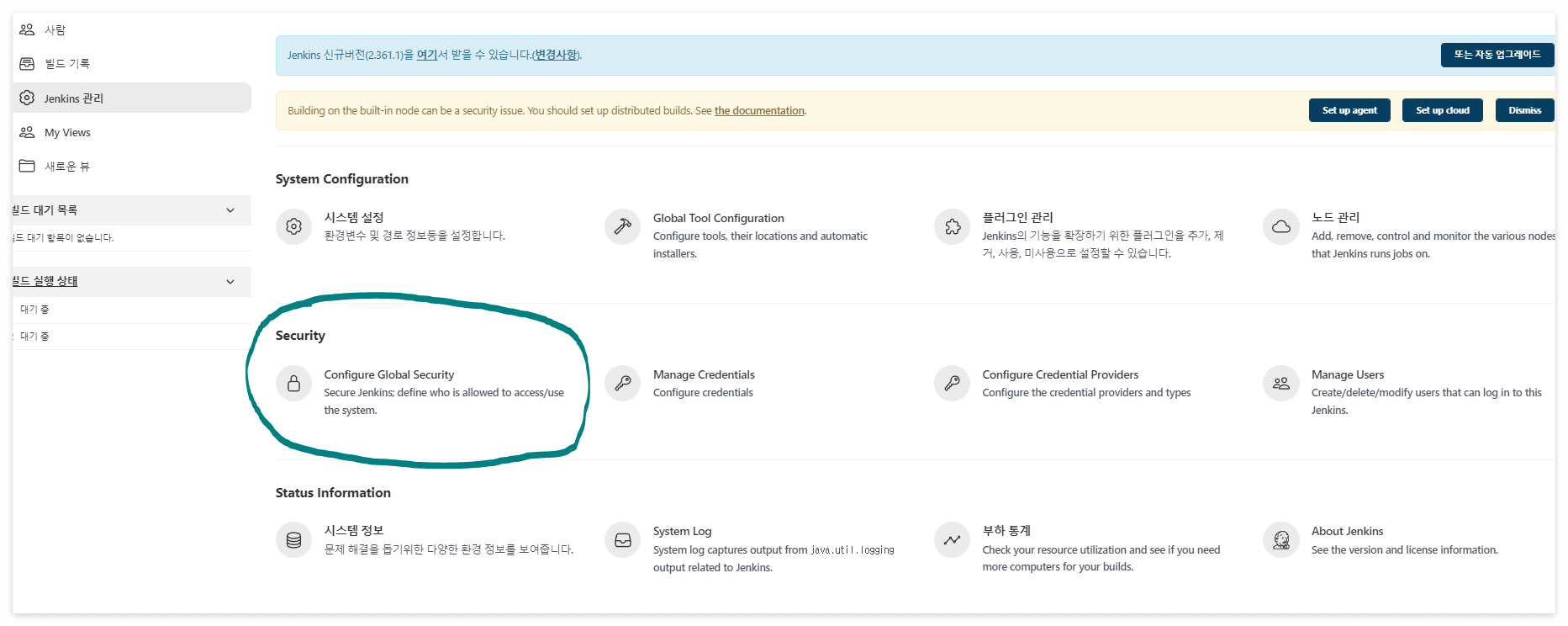This screenshot has width=1568, height=626.
Task: Follow the 여기 download link
Action: click(x=427, y=55)
